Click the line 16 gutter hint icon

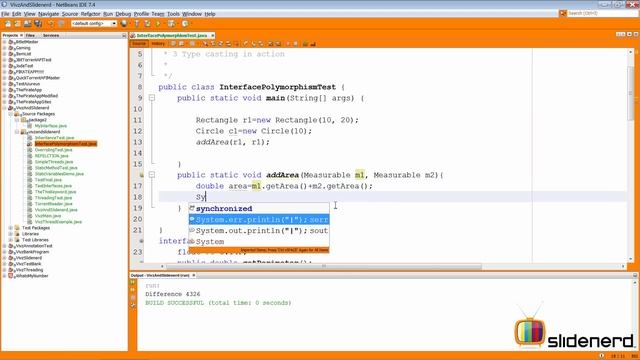tap(142, 175)
